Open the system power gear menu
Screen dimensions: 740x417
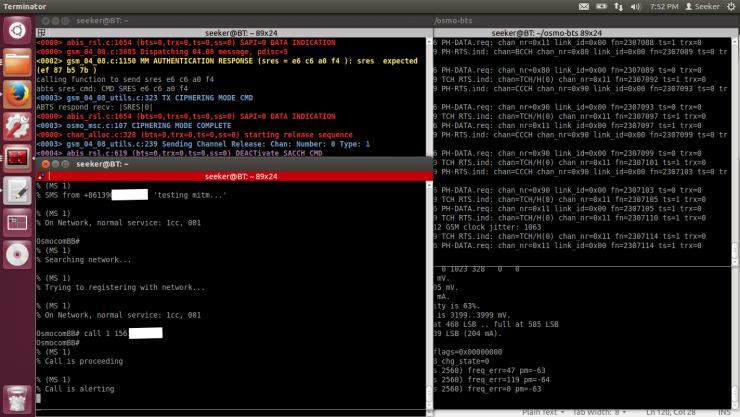tap(727, 7)
